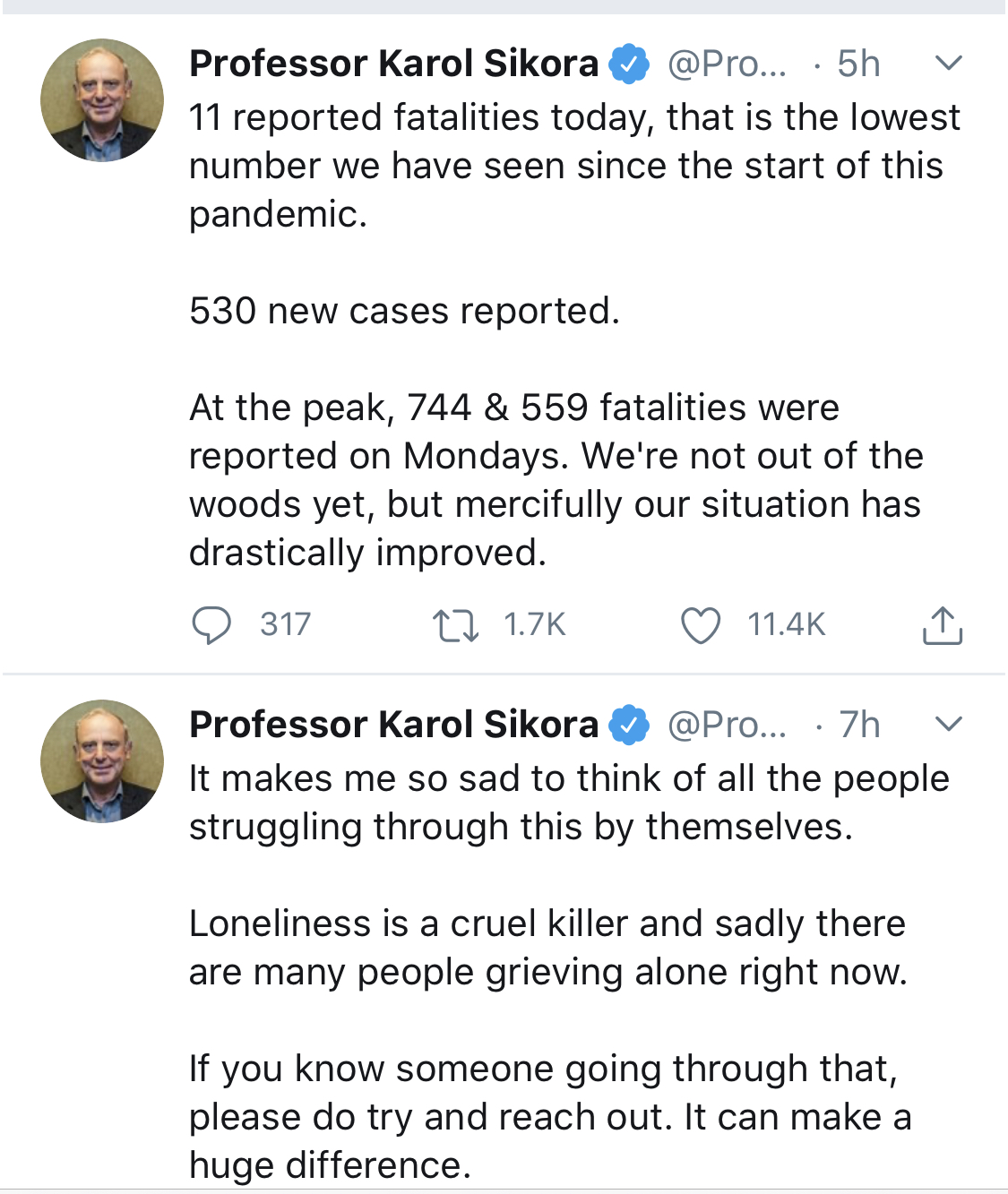Click the verified badge on the 7h tweet
The image size is (1008, 1194).
pyautogui.click(x=629, y=725)
